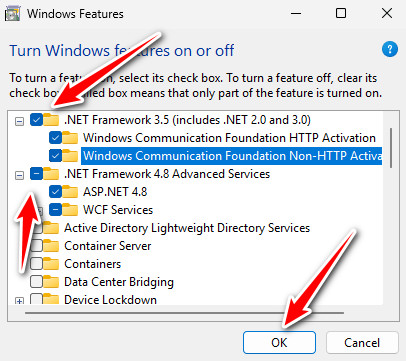
Task: Click the WCF Services folder icon
Action: 70,210
